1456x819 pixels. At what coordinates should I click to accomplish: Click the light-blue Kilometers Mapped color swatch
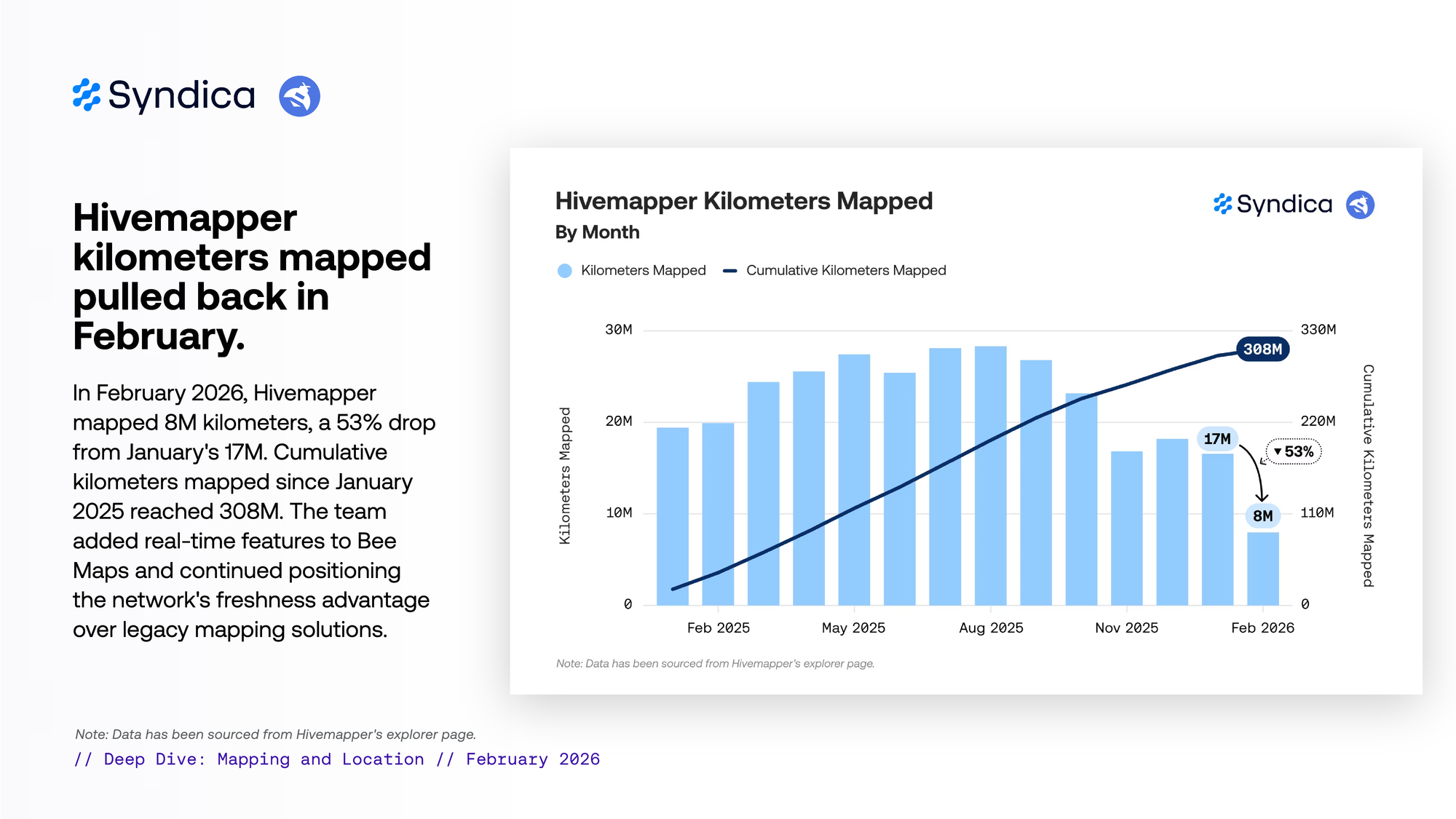tap(564, 271)
